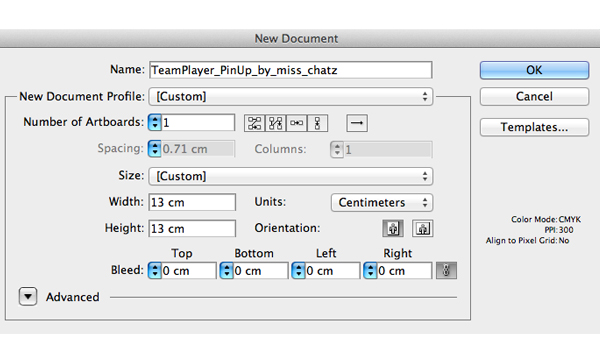Click the Right bleed stepper arrows
This screenshot has height=361, width=600.
pyautogui.click(x=370, y=271)
